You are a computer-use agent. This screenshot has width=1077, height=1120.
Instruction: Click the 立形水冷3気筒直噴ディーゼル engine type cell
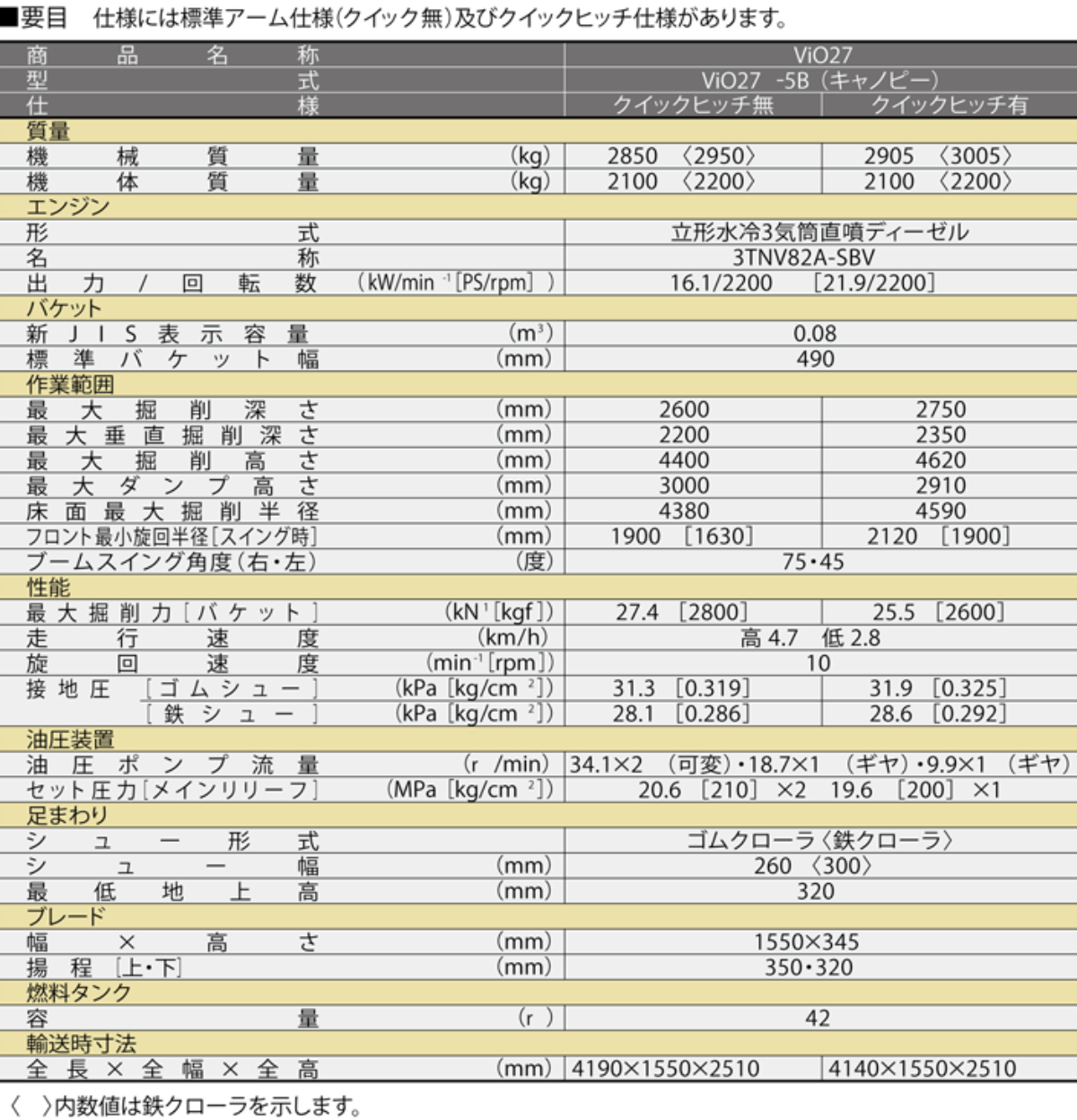[819, 232]
